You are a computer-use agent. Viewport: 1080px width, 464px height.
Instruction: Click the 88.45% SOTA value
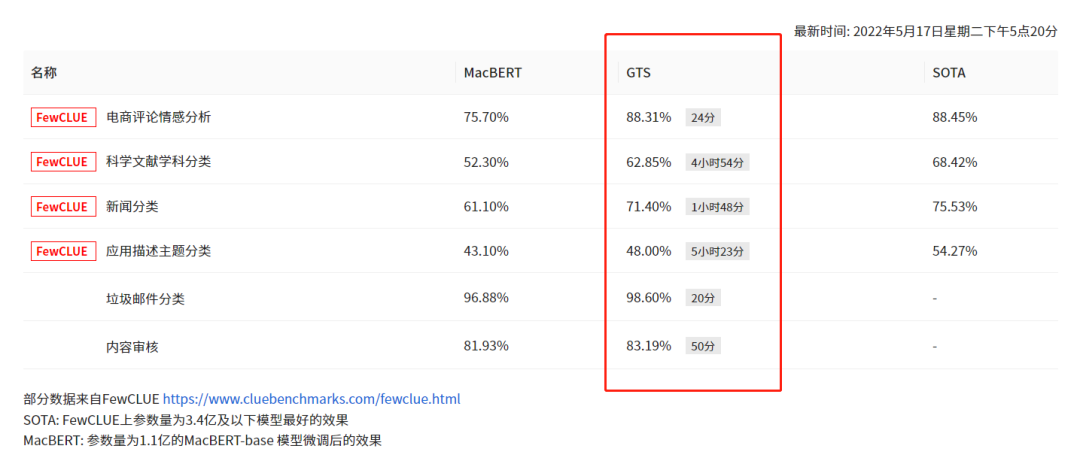click(955, 117)
